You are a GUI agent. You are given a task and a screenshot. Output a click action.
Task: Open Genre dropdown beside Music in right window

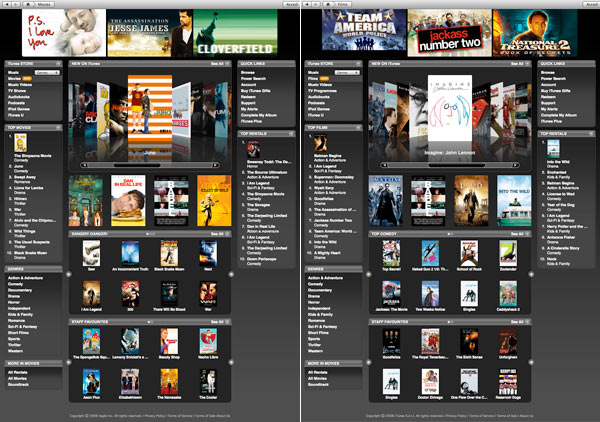click(x=347, y=72)
